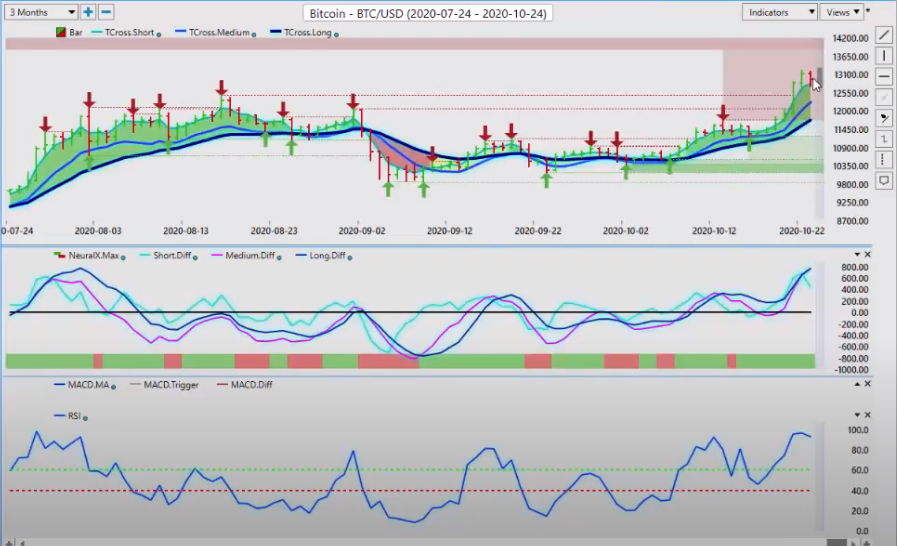Toggle the Bar series legend swatch
Screen dimensions: 897x546
click(61, 33)
